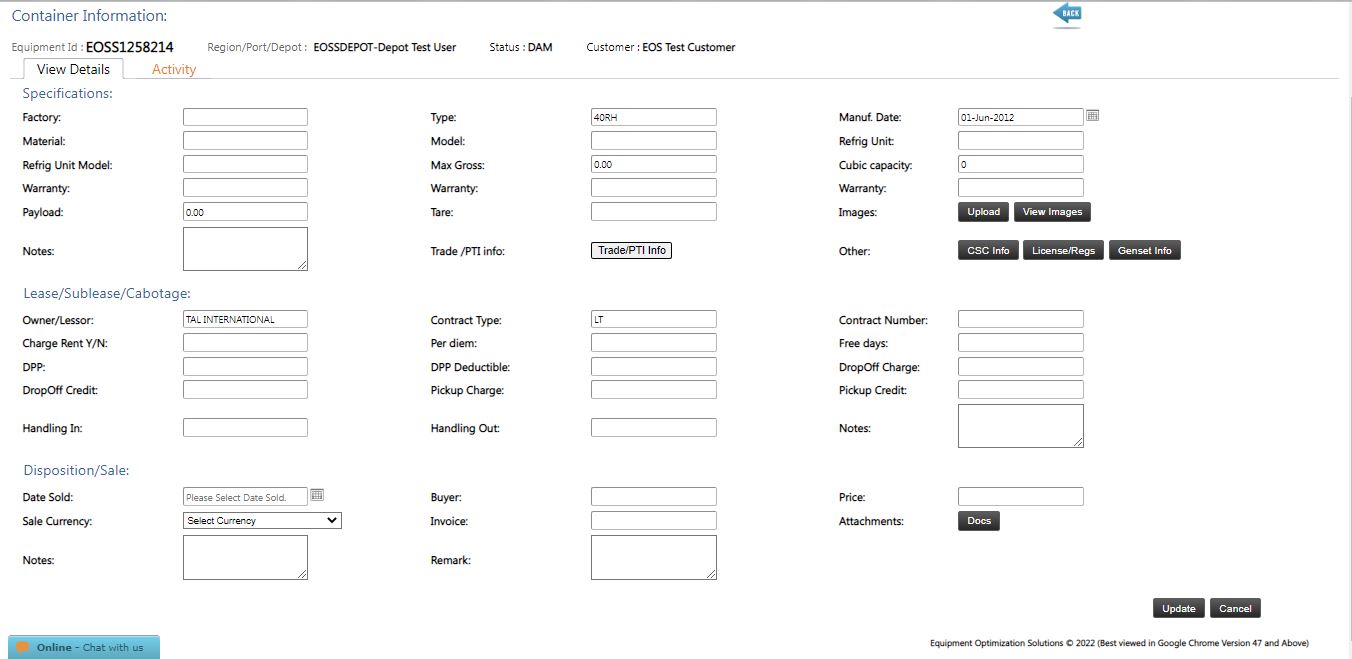Screen dimensions: 1352x659
Task: Click the Online chat bubble icon
Action: pyautogui.click(x=23, y=647)
